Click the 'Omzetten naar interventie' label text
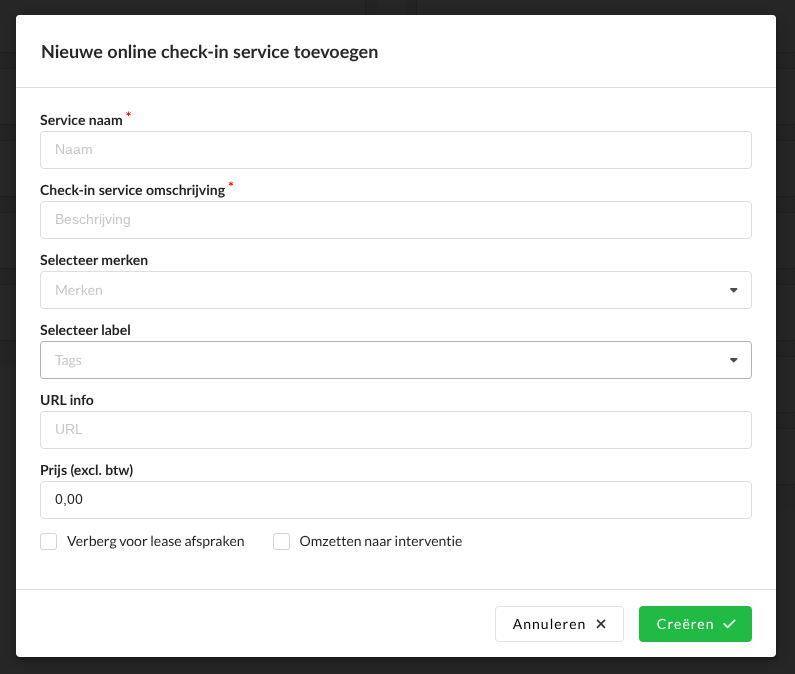 point(380,542)
